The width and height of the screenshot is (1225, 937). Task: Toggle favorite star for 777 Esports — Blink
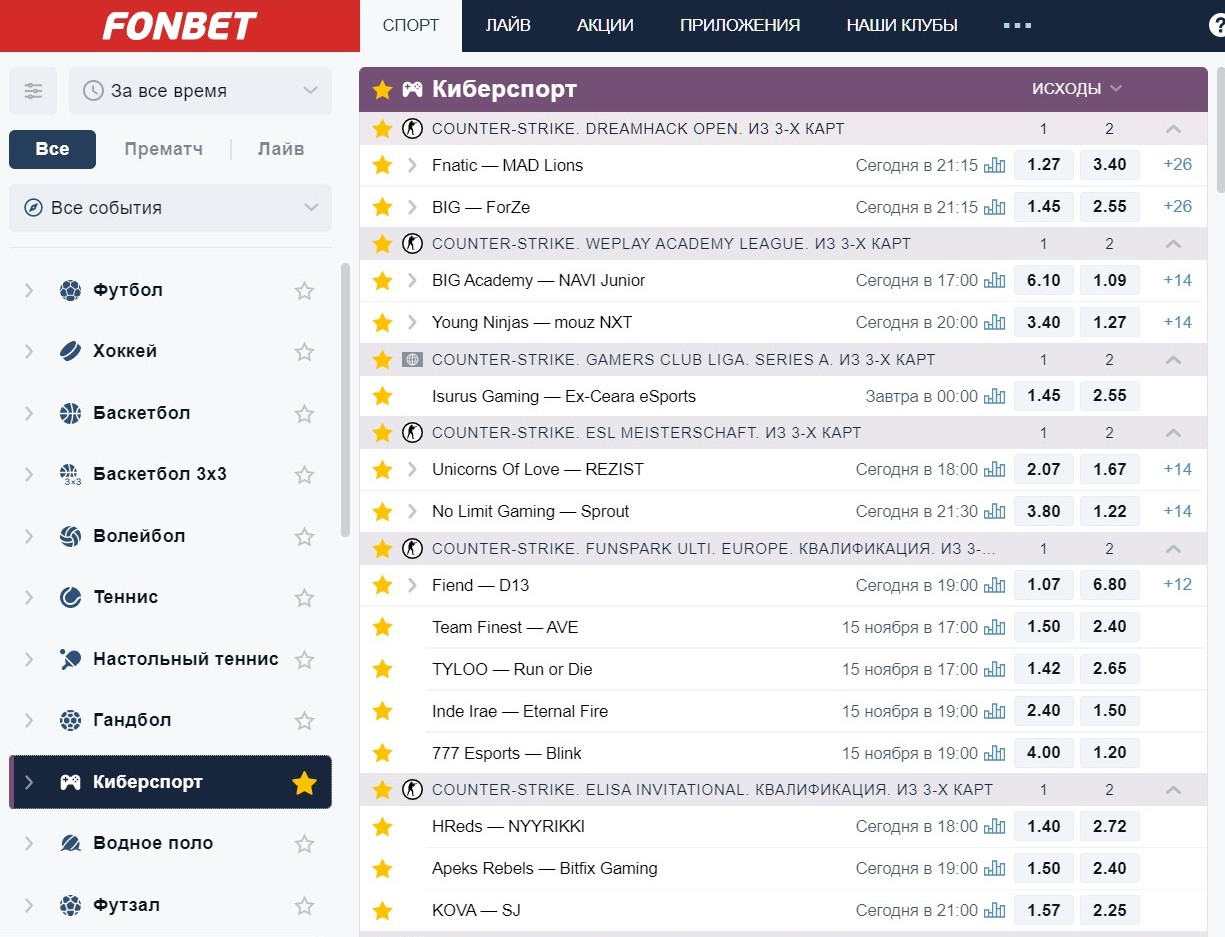point(382,753)
